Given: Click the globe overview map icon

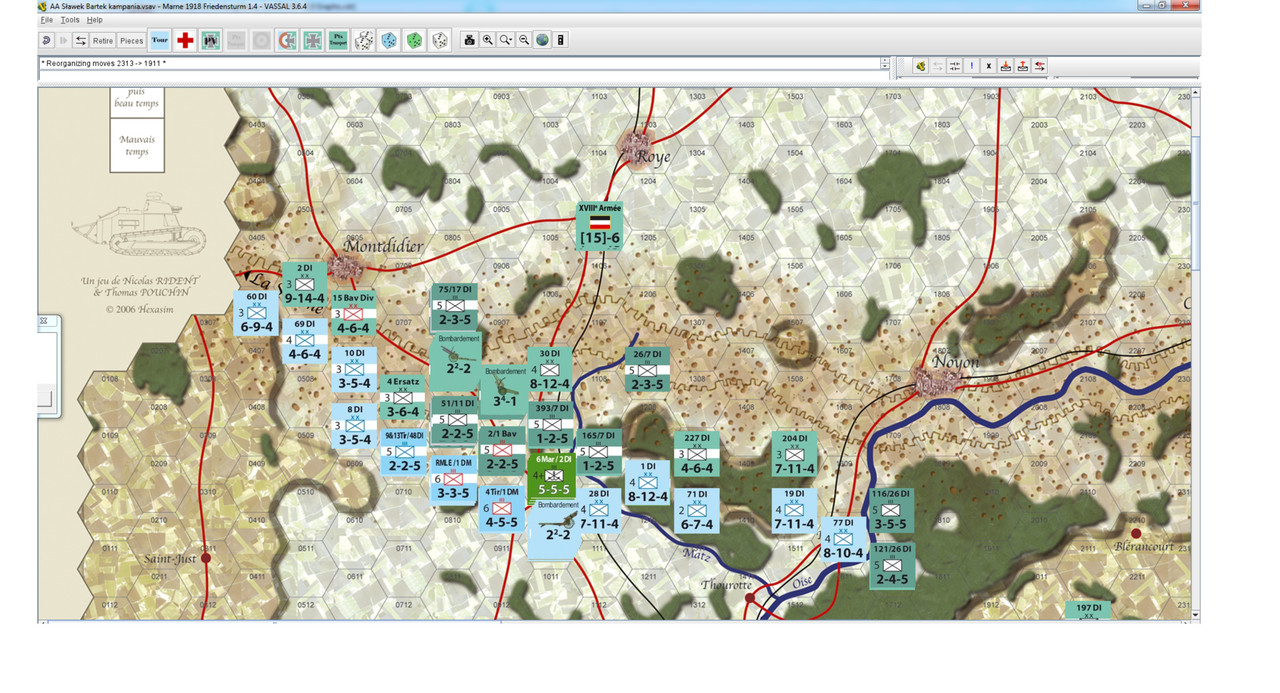Looking at the screenshot, I should pyautogui.click(x=542, y=41).
